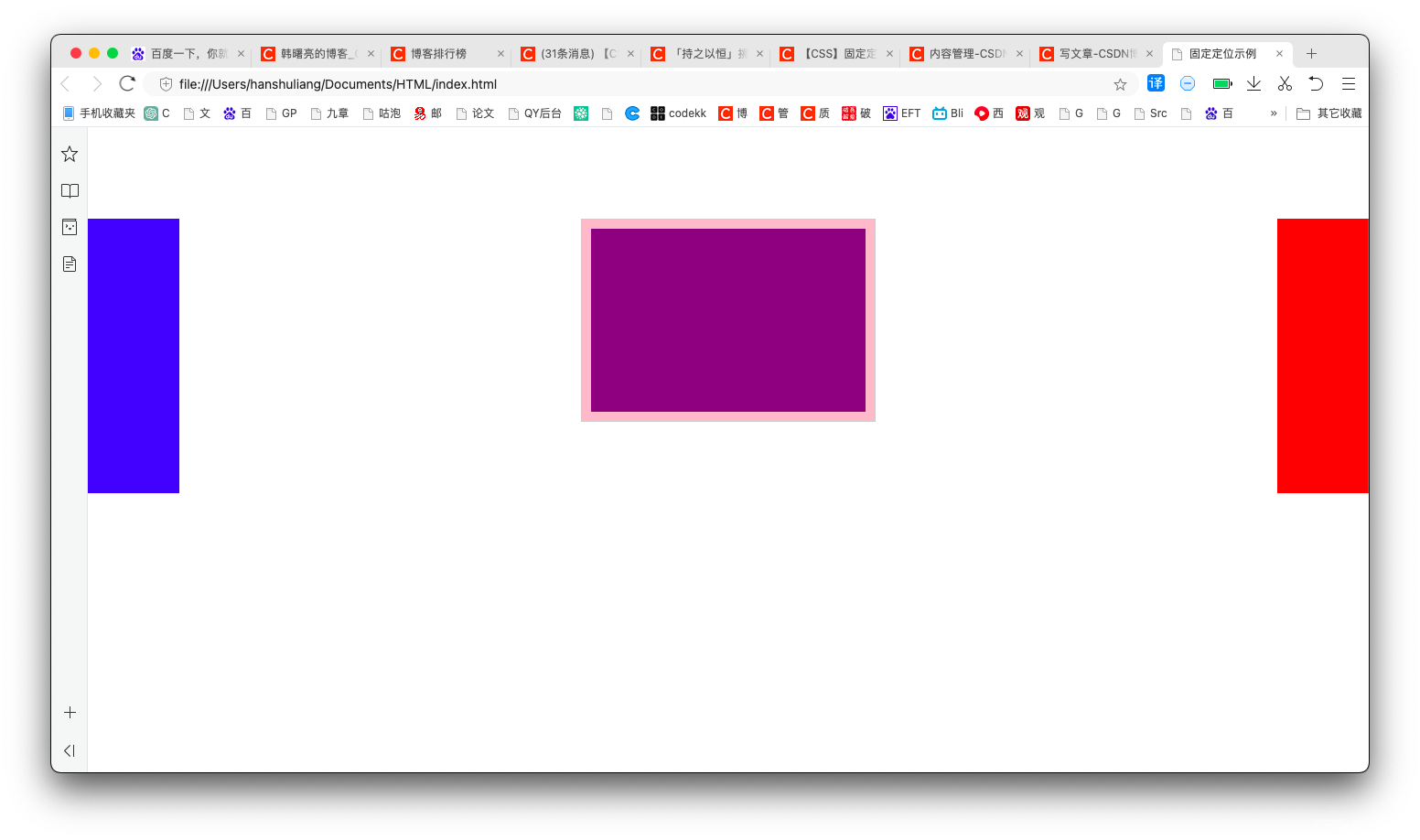Open a new tab with plus
Image resolution: width=1420 pixels, height=840 pixels.
click(1311, 53)
